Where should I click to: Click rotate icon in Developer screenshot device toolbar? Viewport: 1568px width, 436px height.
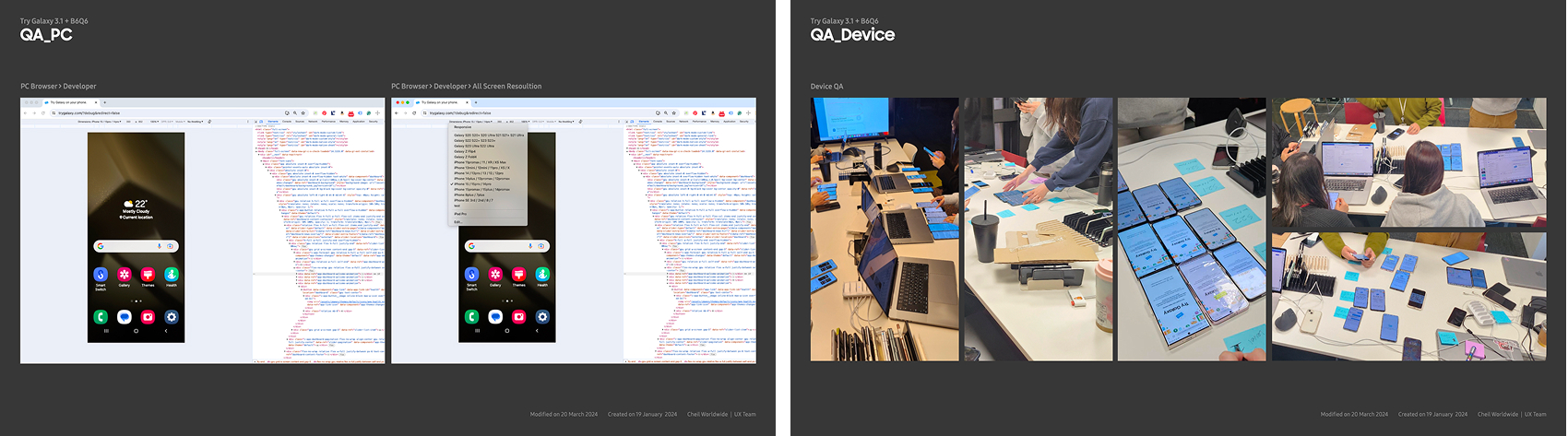209,122
